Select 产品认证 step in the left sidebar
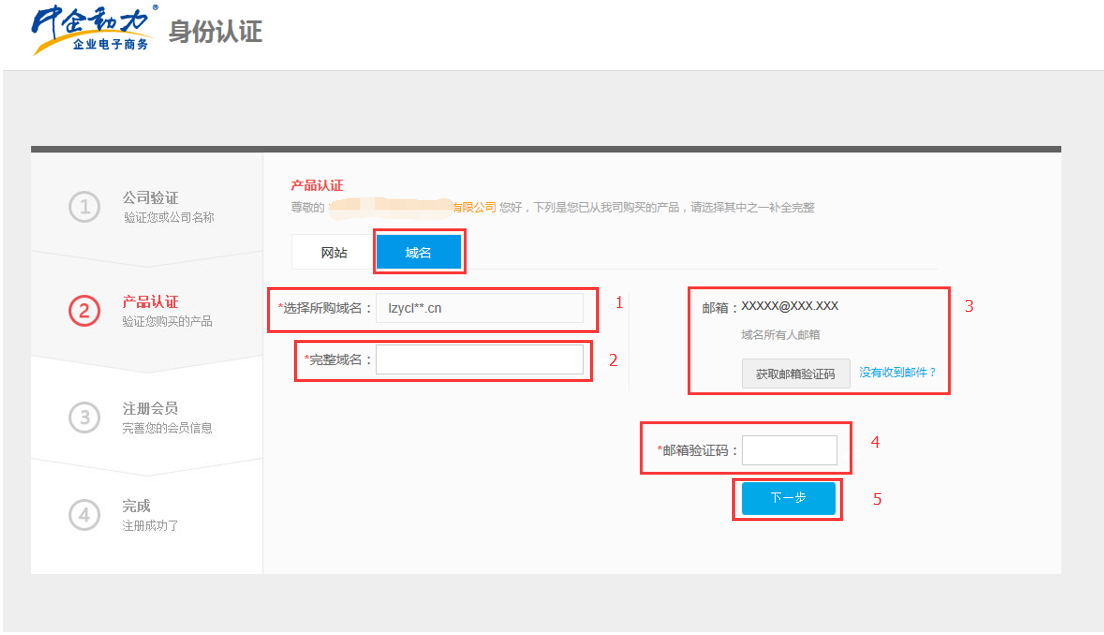 click(150, 302)
